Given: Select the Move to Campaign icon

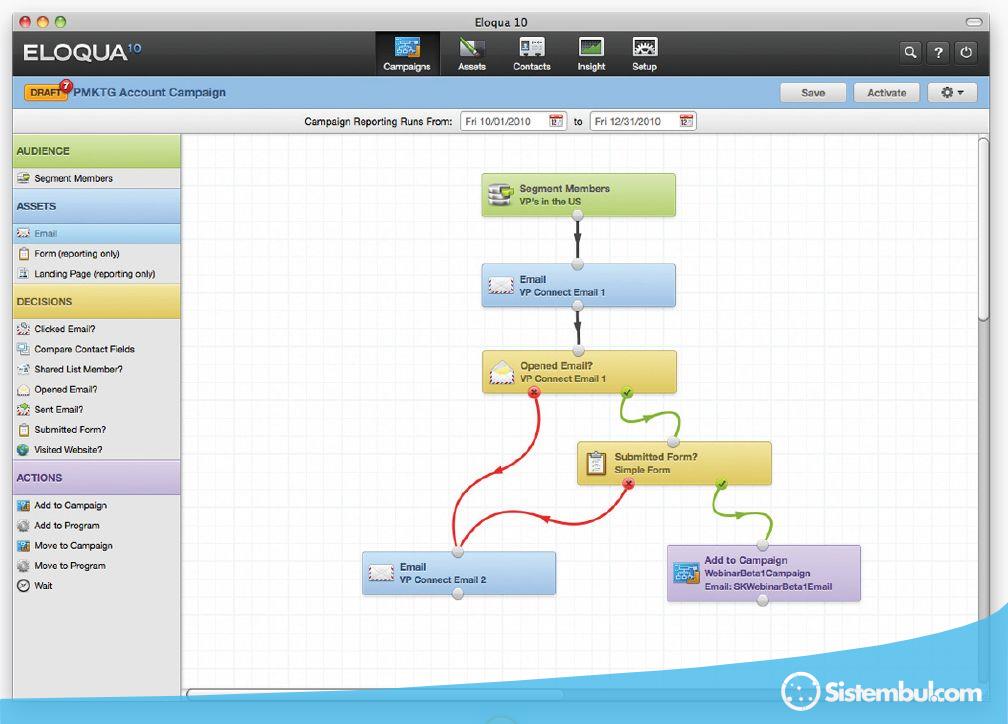Looking at the screenshot, I should pyautogui.click(x=23, y=545).
